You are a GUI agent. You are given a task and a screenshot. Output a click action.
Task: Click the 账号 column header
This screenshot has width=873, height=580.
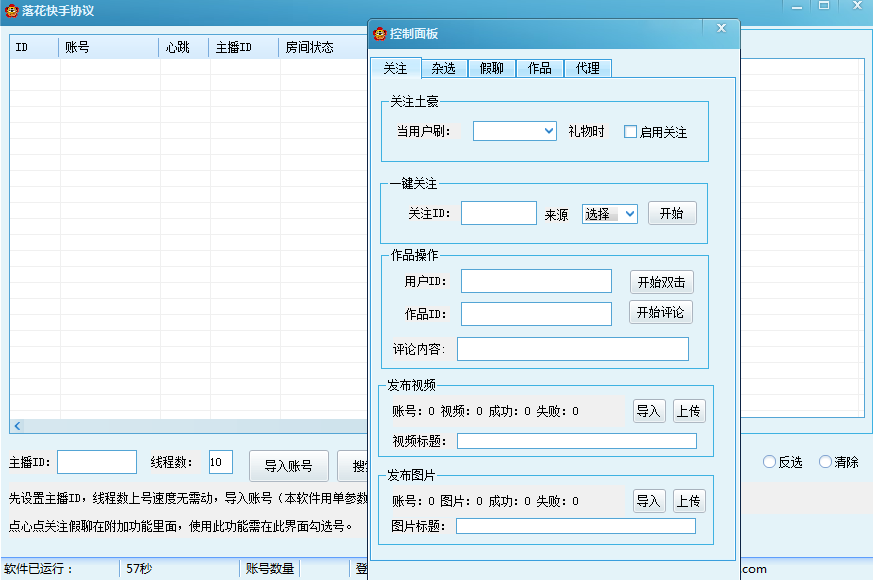pos(109,47)
